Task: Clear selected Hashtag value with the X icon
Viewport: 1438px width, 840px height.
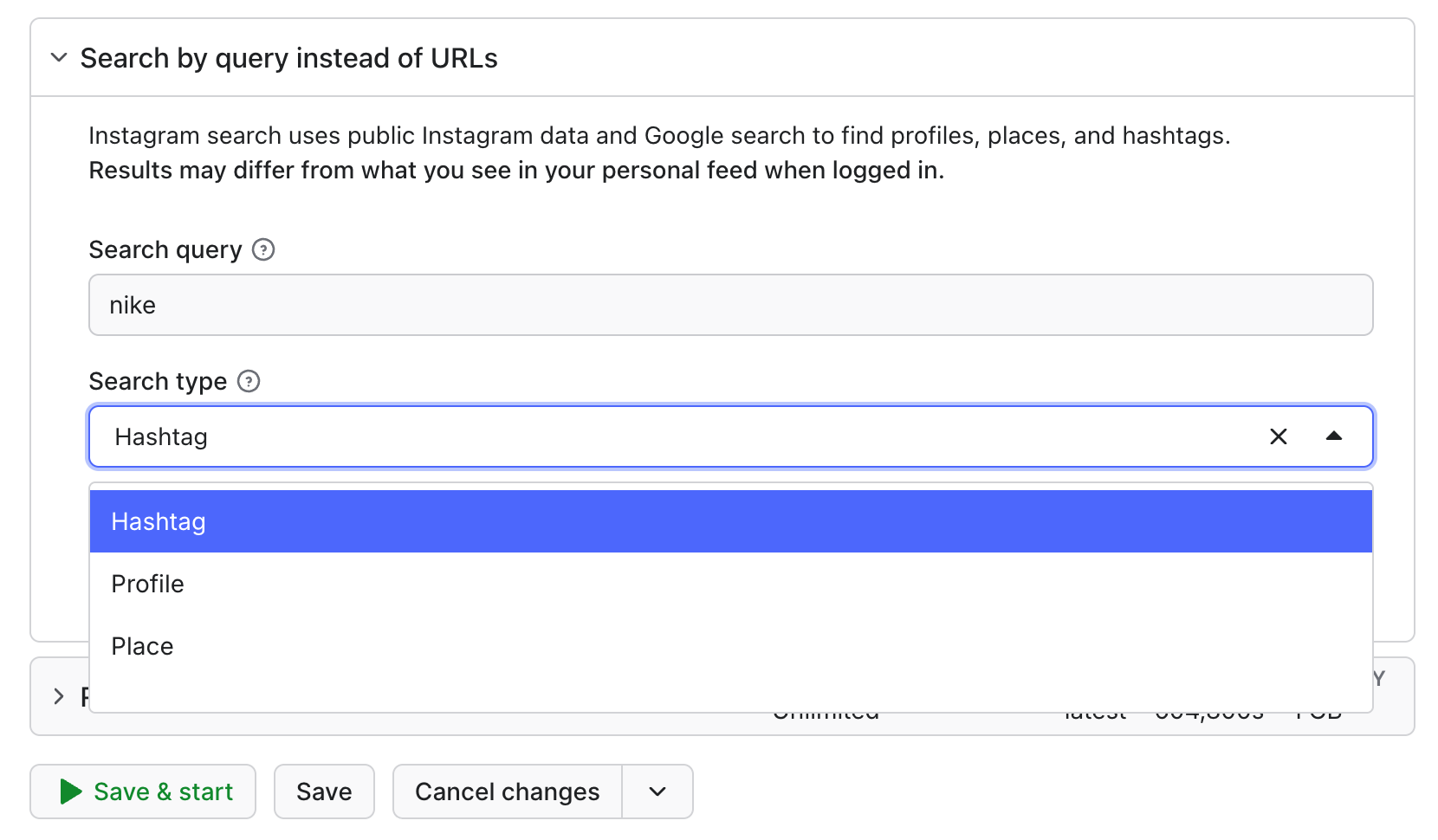Action: pyautogui.click(x=1279, y=436)
